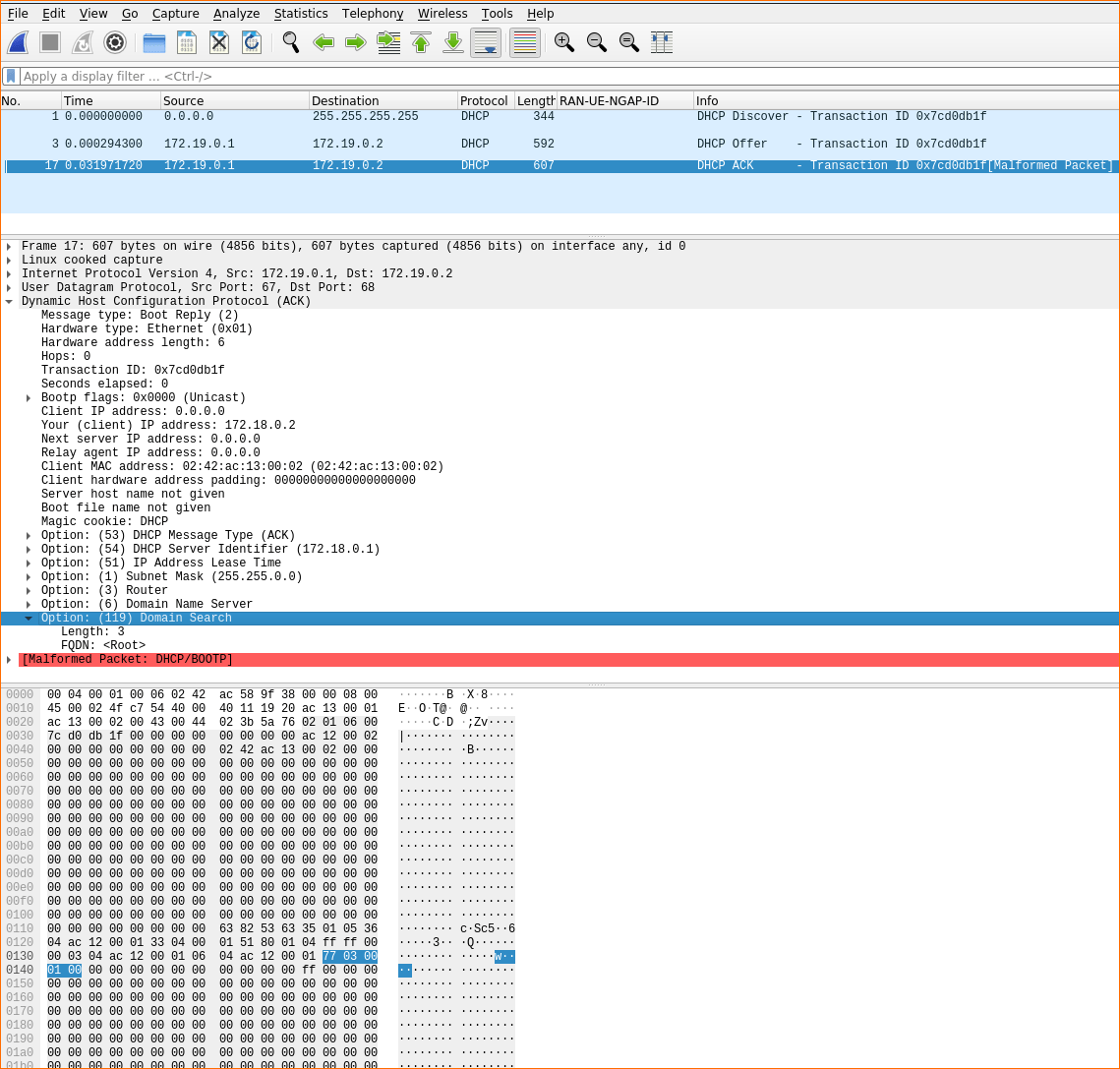Click the find packet magnifier icon

pos(290,42)
